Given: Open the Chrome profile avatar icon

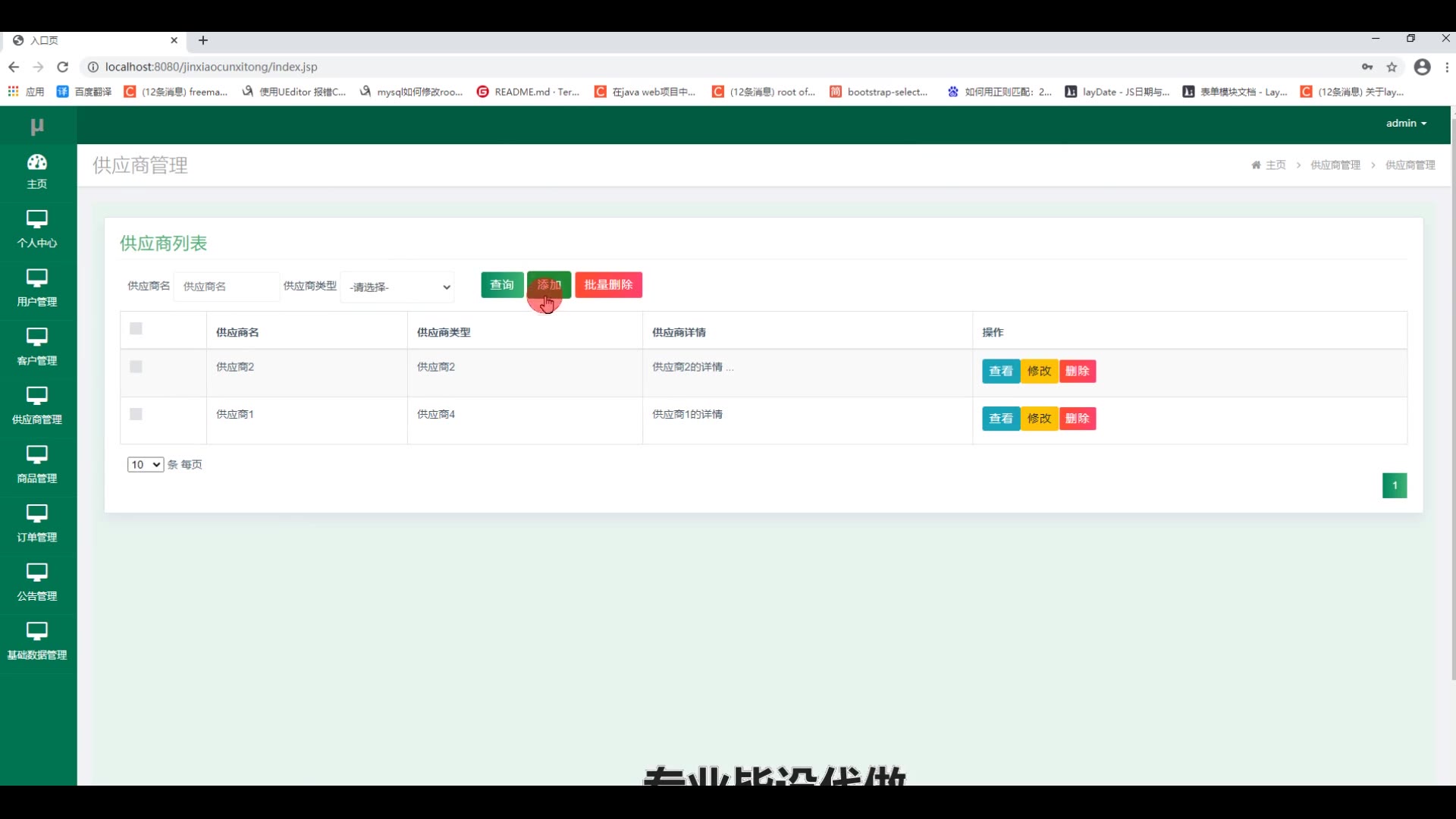Looking at the screenshot, I should (1423, 67).
